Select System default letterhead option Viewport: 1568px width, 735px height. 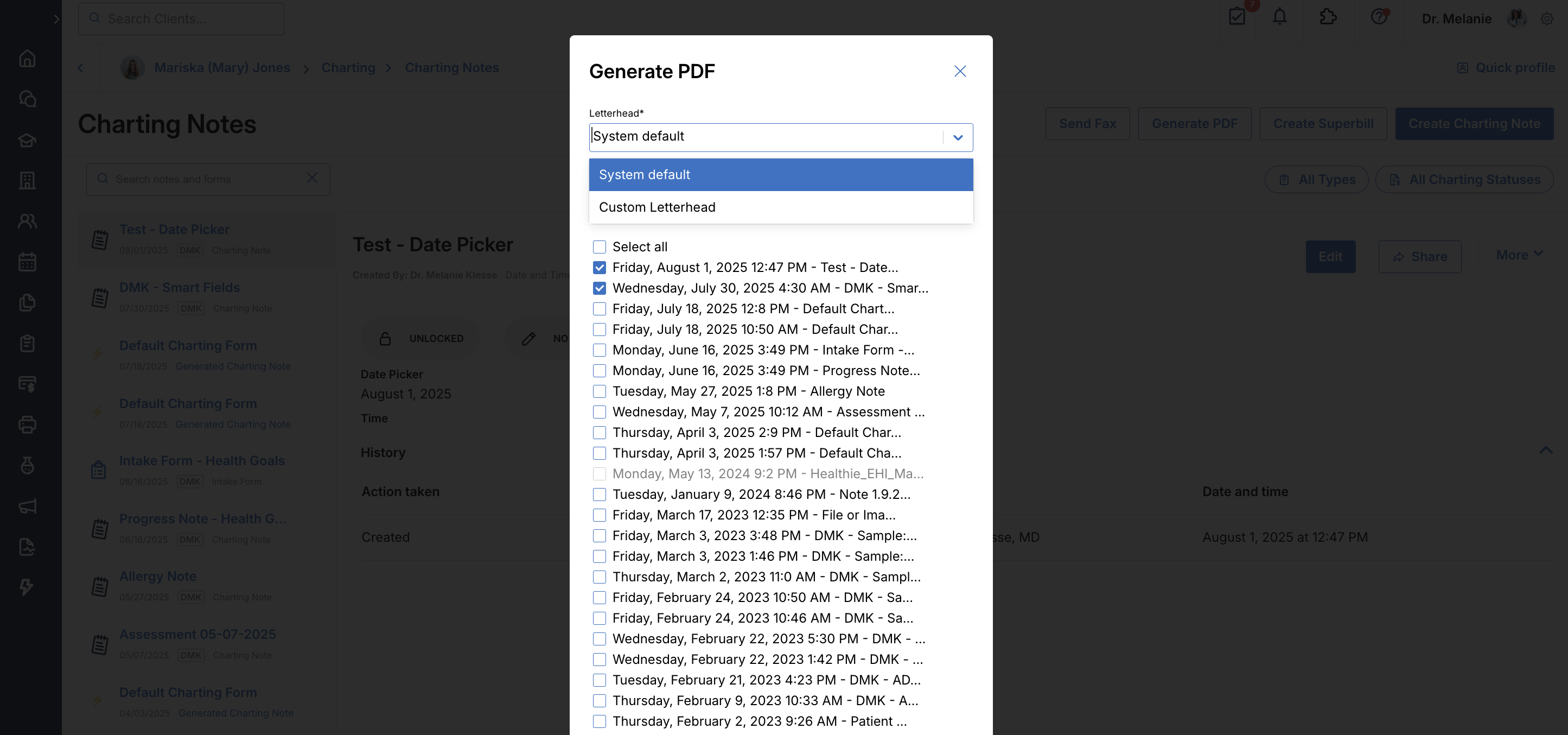tap(780, 175)
